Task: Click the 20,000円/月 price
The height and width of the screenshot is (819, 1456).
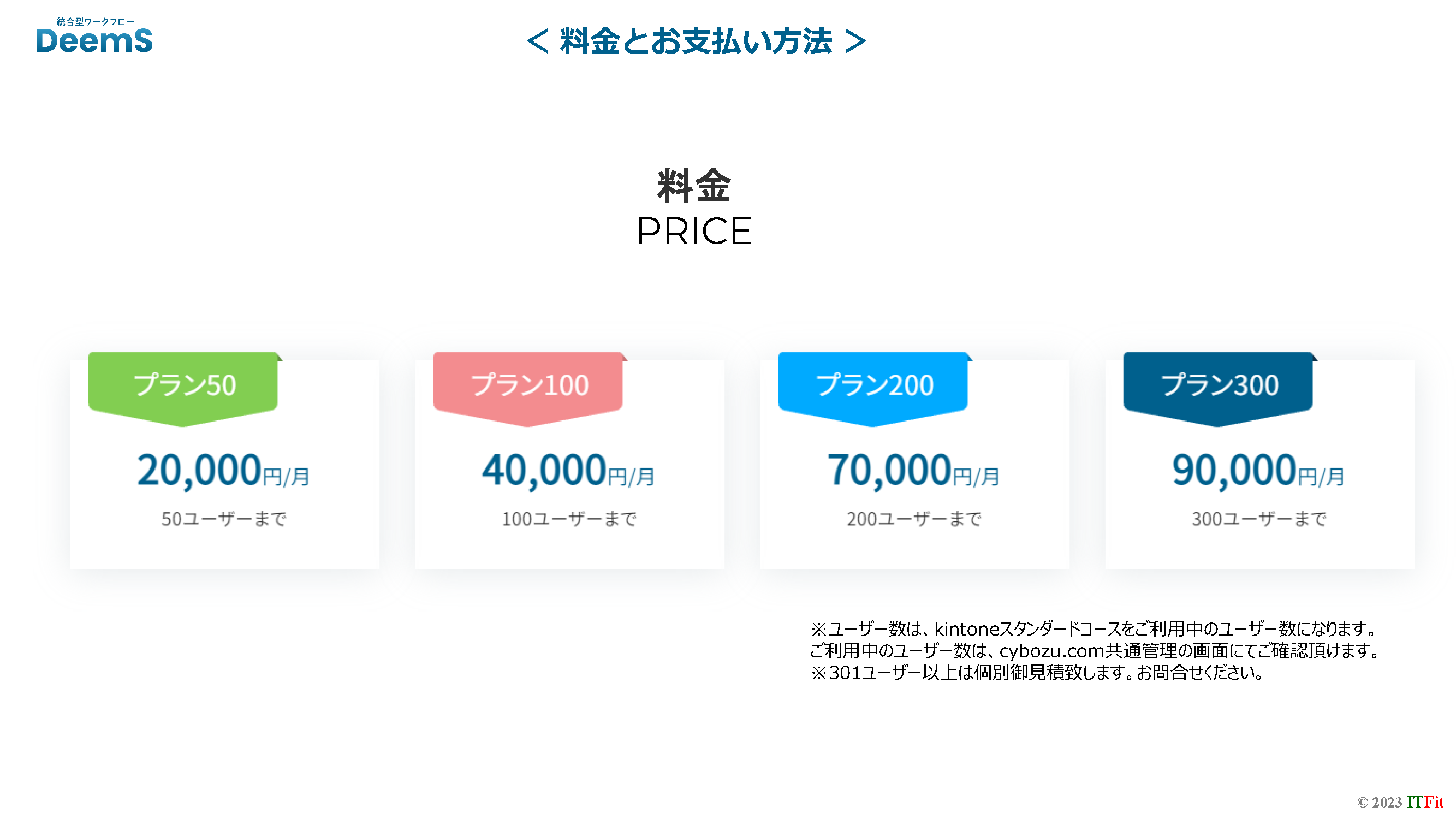Action: tap(223, 470)
